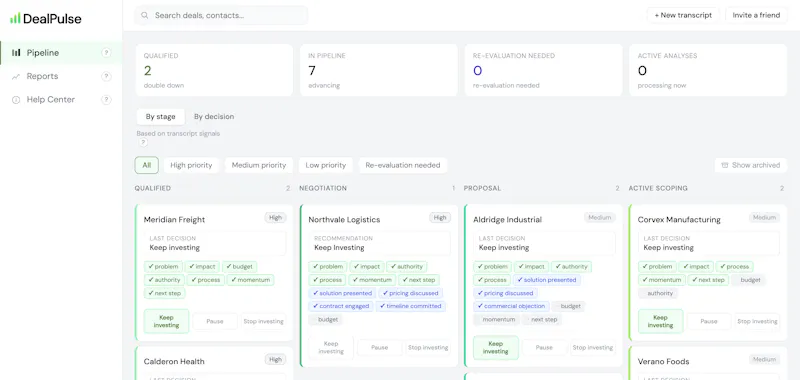Screen dimensions: 800x380
Task: Click contract engaged tag on Northvale
Action: coord(341,307)
